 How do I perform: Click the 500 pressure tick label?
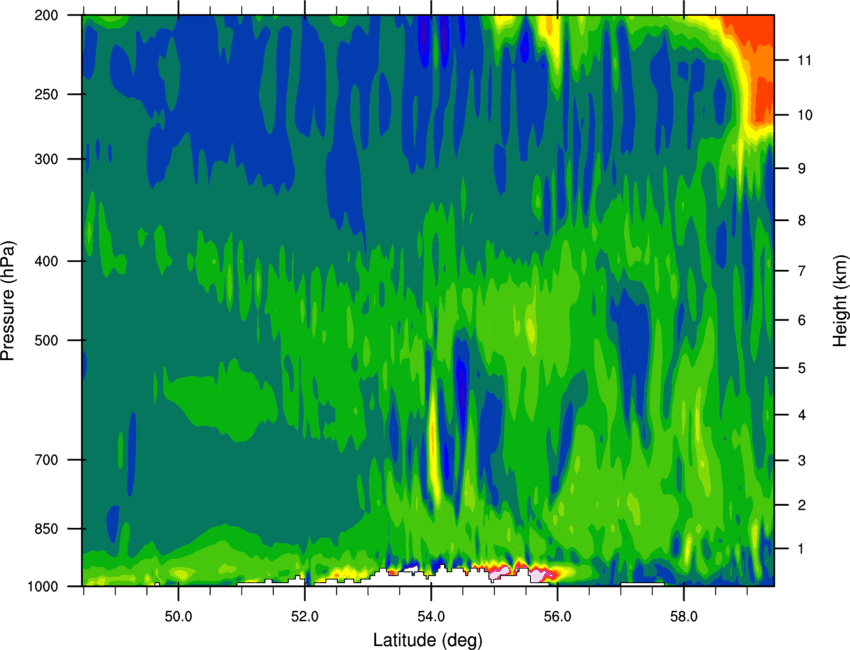click(x=47, y=340)
